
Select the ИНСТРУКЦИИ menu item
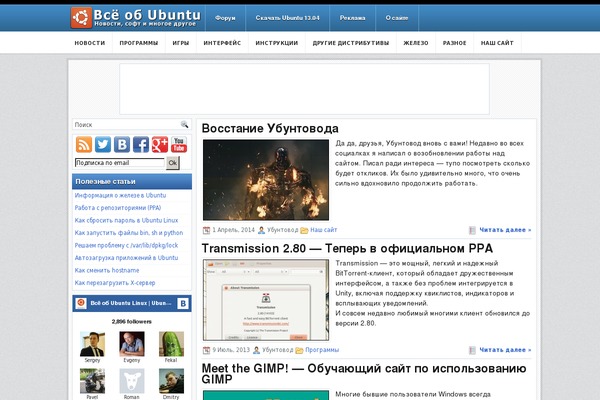(277, 43)
